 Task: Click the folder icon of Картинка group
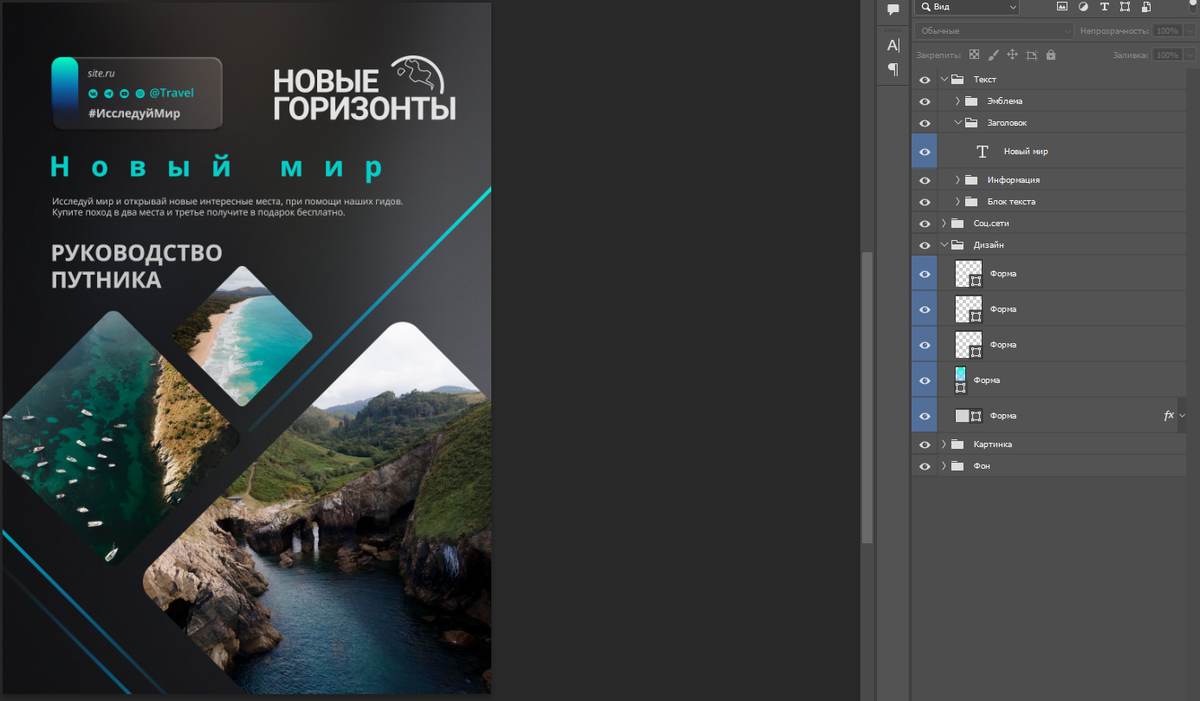coord(957,444)
